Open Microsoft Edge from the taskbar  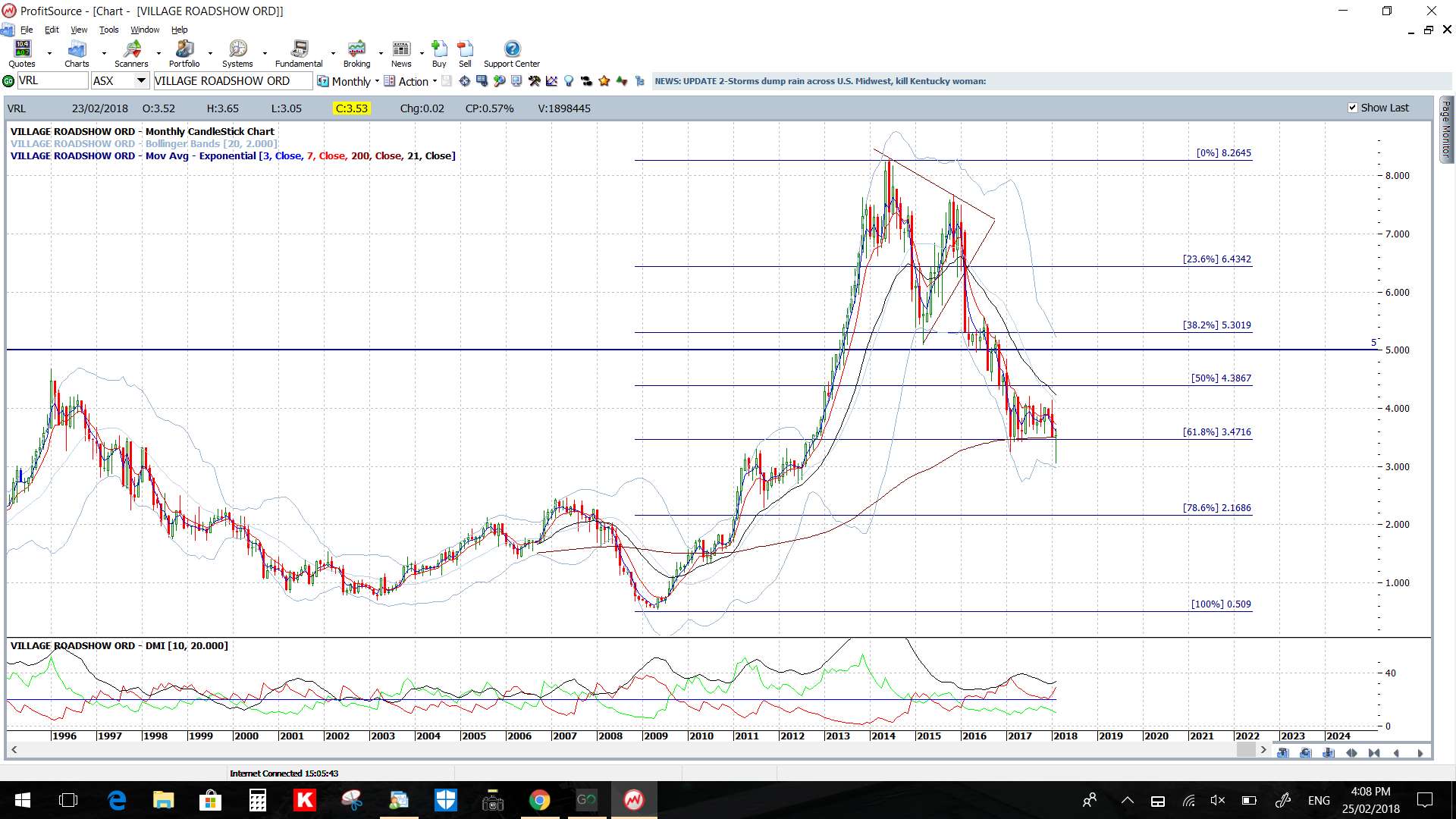[116, 800]
